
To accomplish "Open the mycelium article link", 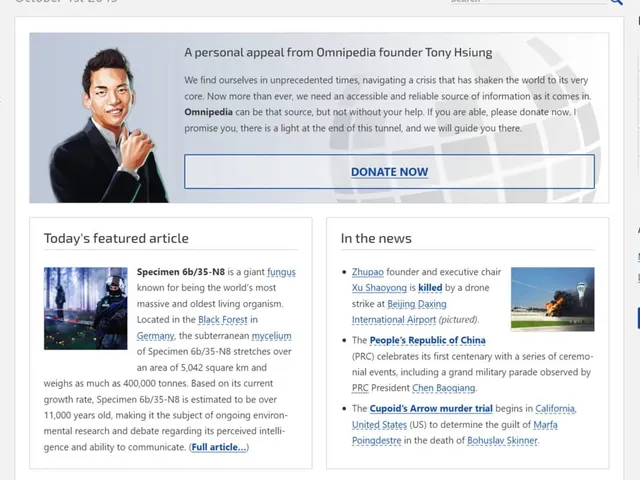I will click(x=271, y=336).
